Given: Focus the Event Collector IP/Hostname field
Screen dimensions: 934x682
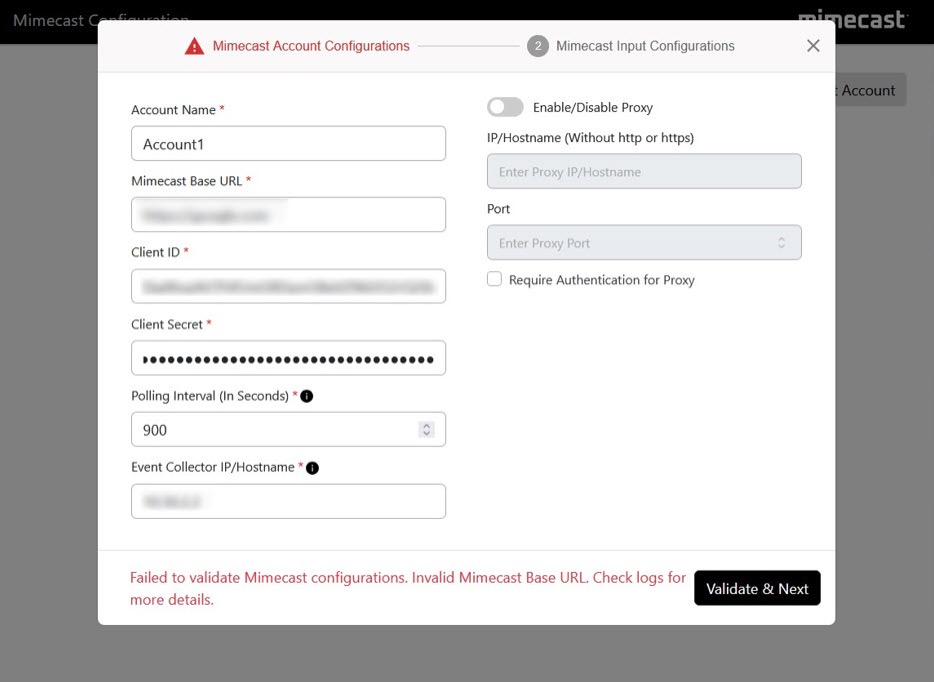Looking at the screenshot, I should [x=288, y=502].
